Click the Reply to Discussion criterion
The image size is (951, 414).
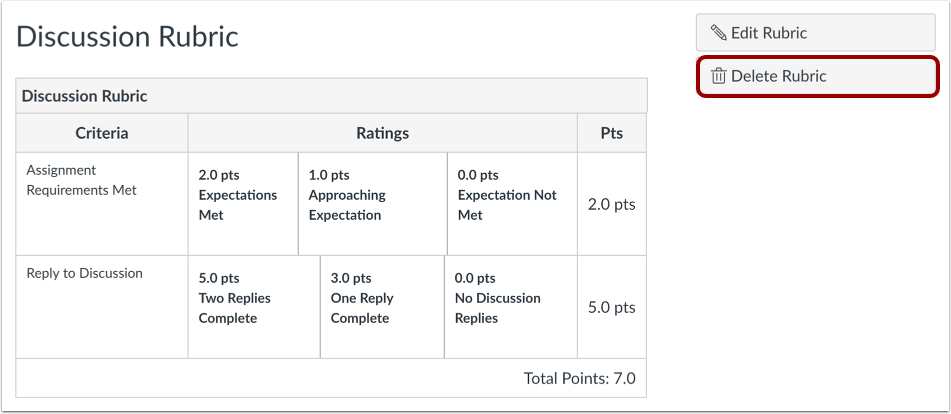(x=84, y=273)
